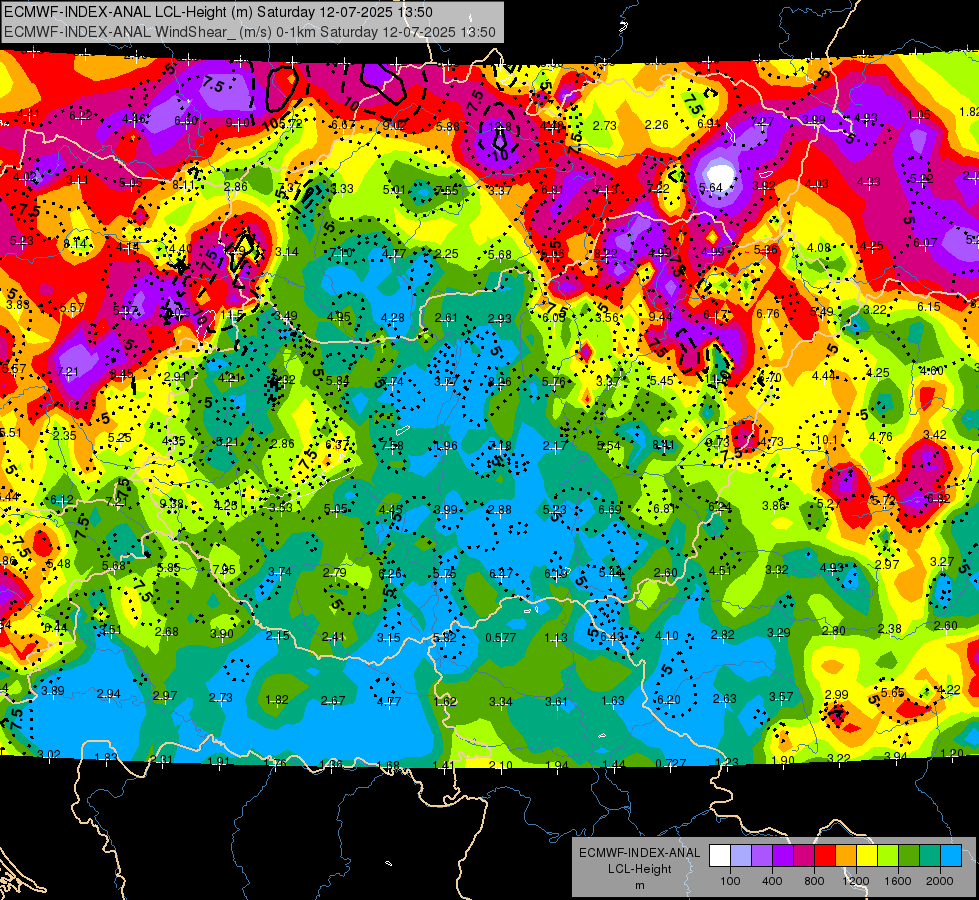Click the WindShear 0-1km header line
This screenshot has height=900, width=979.
pos(250,32)
